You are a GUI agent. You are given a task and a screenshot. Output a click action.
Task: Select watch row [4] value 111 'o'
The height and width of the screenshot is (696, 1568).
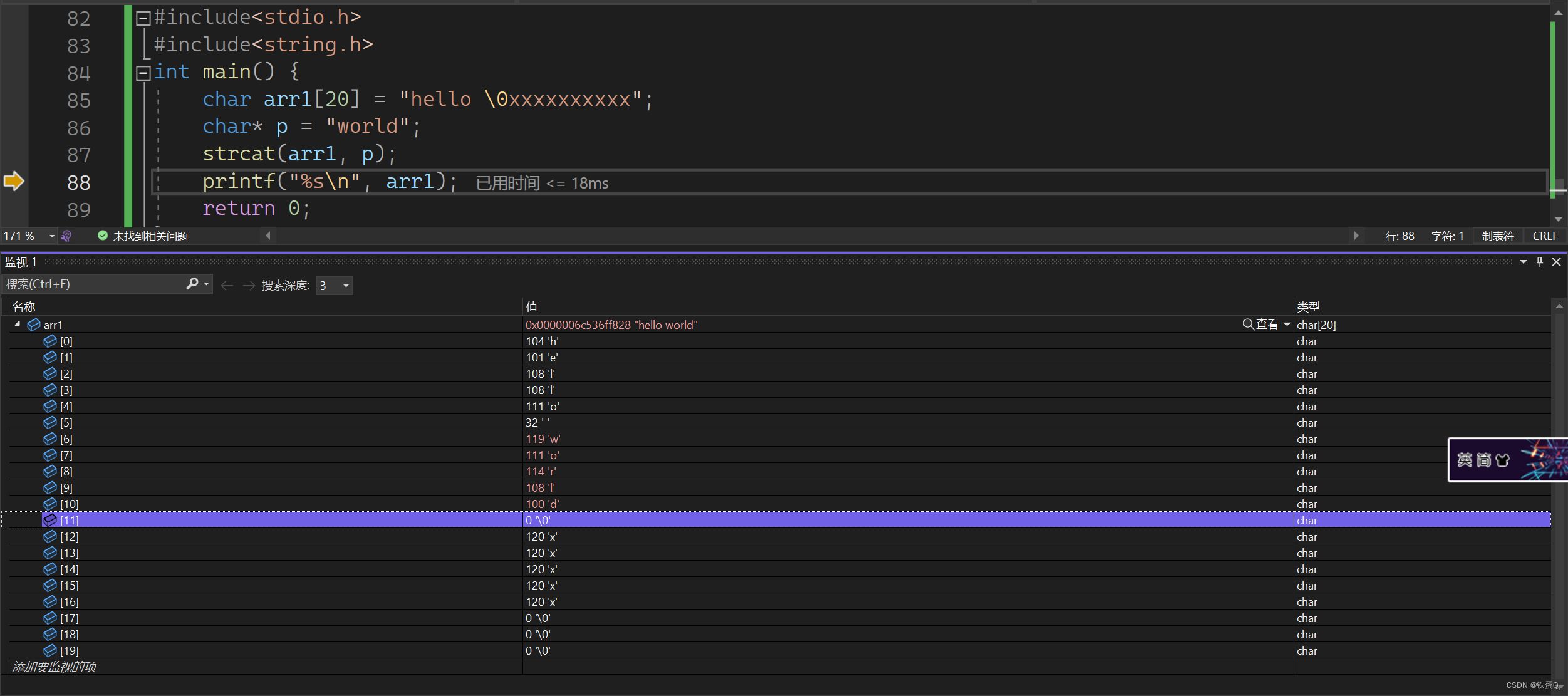(x=543, y=406)
